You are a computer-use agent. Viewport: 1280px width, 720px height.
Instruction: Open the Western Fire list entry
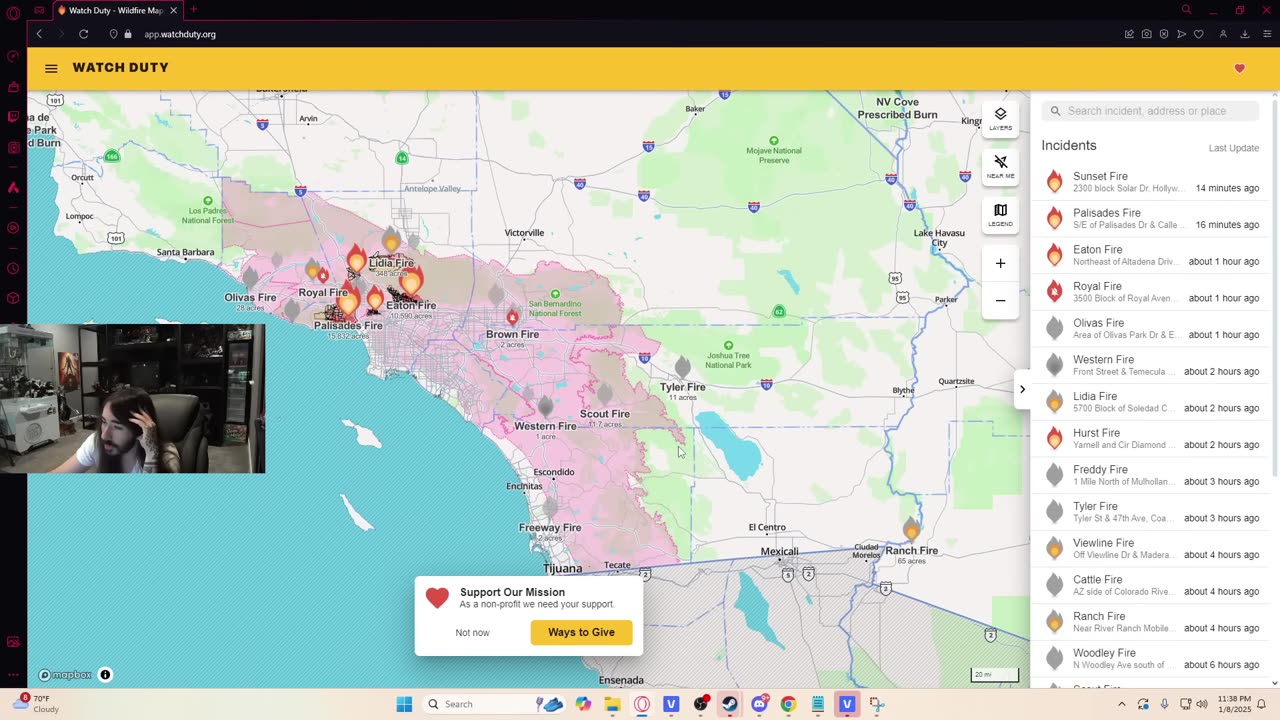coord(1150,365)
